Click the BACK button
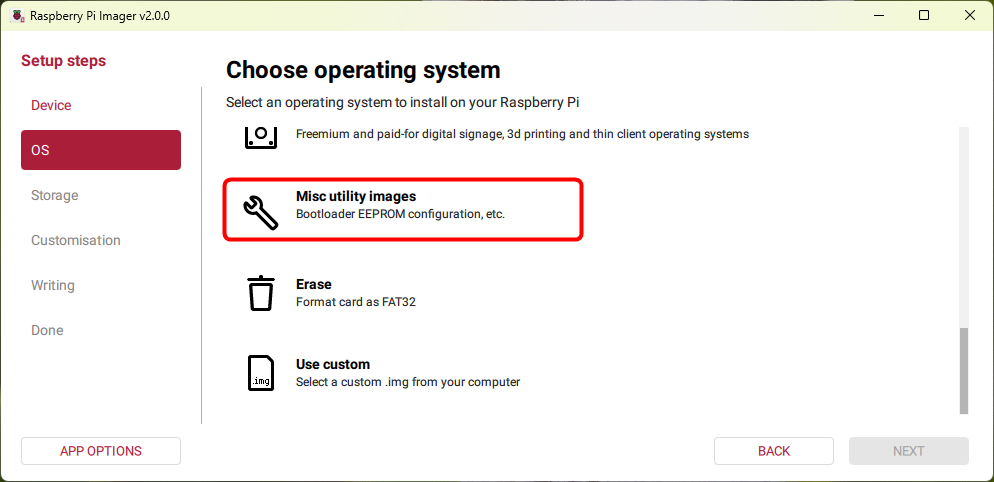This screenshot has width=994, height=482. [x=774, y=451]
